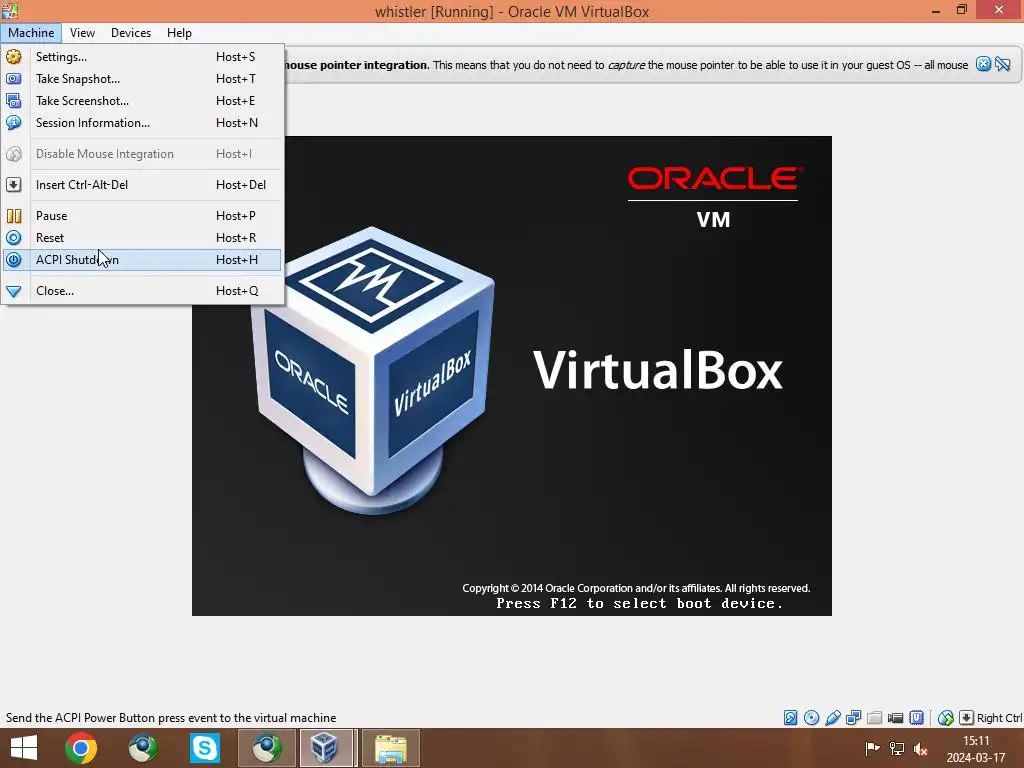Click the hard disk activity status icon
Screen dimensions: 1024x768
(x=790, y=718)
